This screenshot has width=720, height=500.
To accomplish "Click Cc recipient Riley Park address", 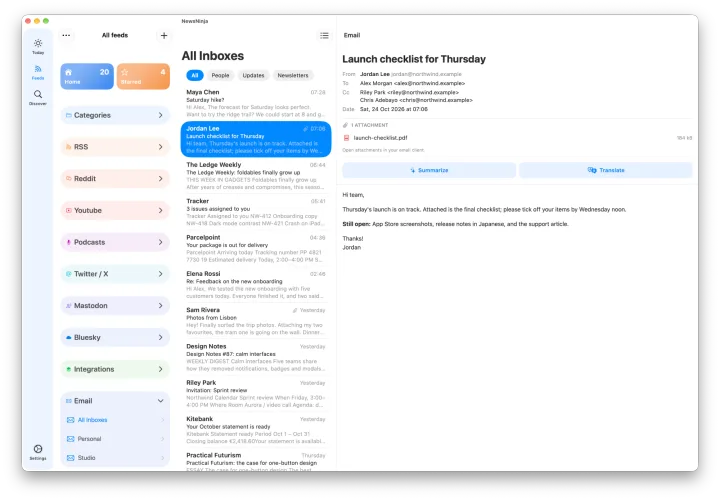I will click(409, 92).
